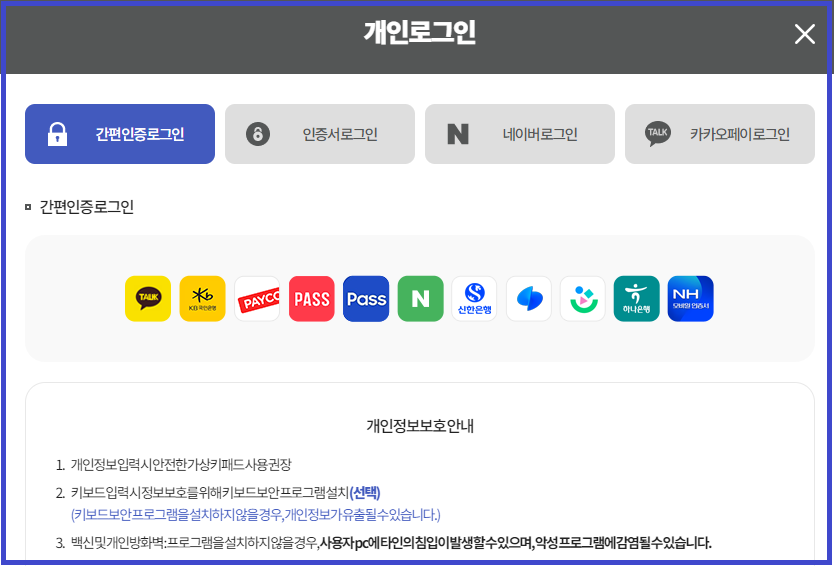Click the bold blue (선택) text
Image resolution: width=834 pixels, height=566 pixels.
(x=365, y=493)
